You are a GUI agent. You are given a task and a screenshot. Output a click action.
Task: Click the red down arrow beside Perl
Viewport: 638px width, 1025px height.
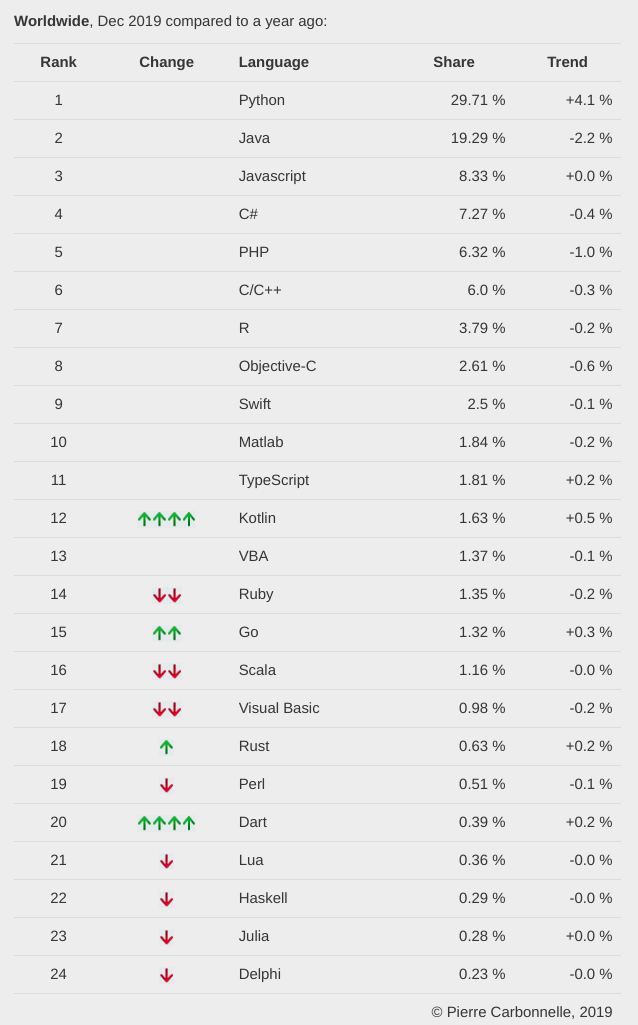tap(166, 785)
